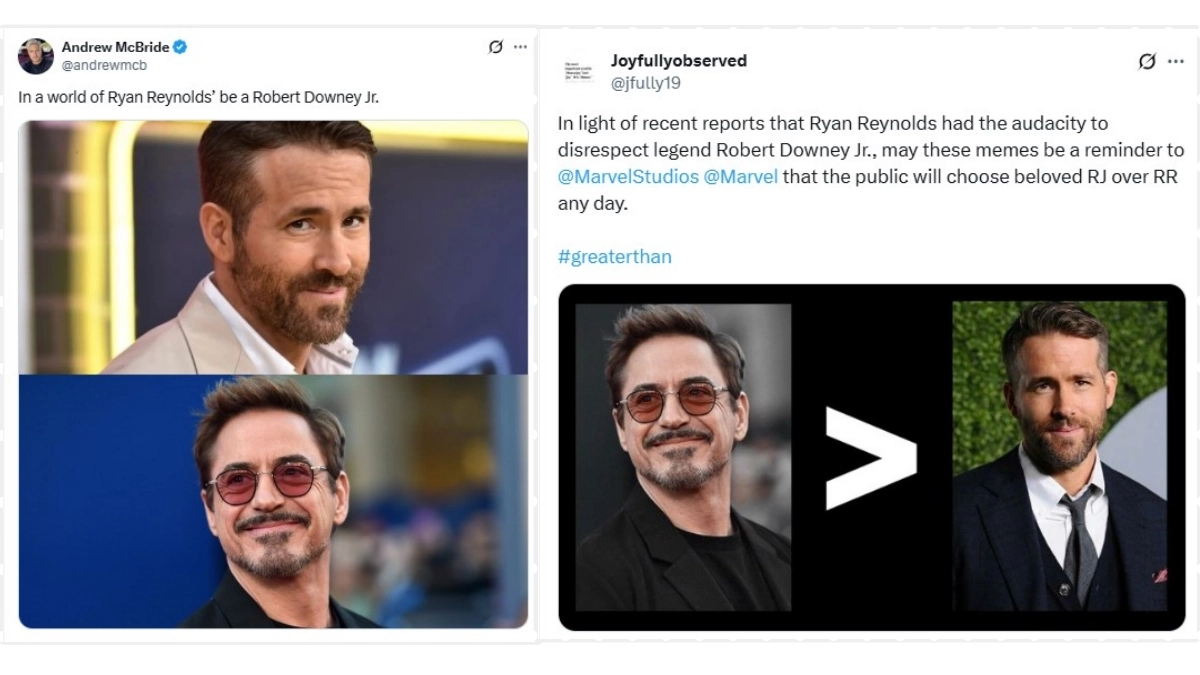The image size is (1200, 675).
Task: Click the replies-restricted icon on Joyfullyobserved's tweet
Action: click(1146, 60)
